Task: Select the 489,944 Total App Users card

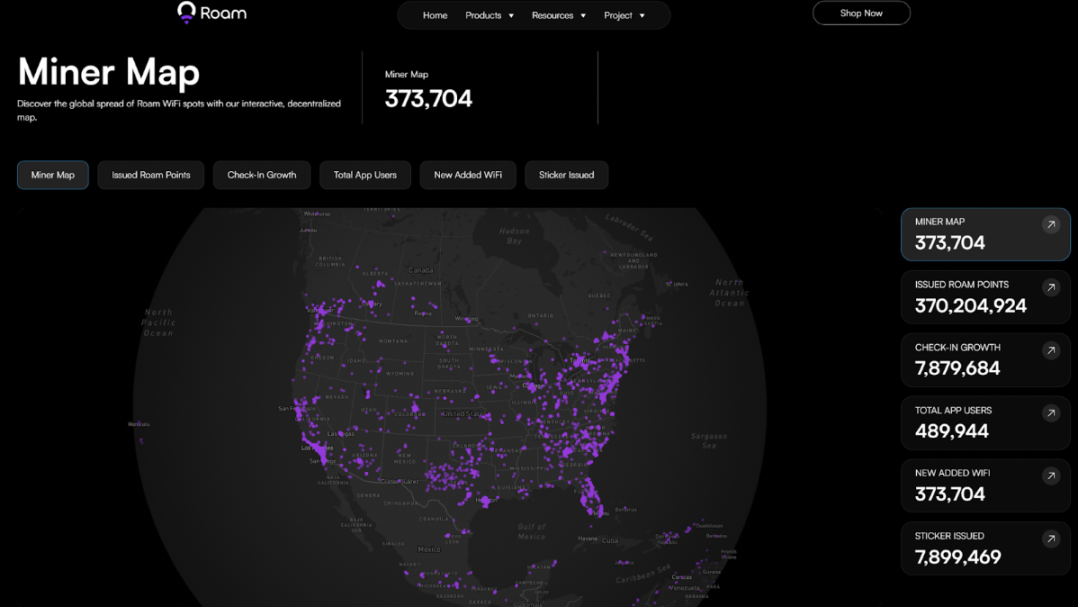Action: click(x=985, y=423)
